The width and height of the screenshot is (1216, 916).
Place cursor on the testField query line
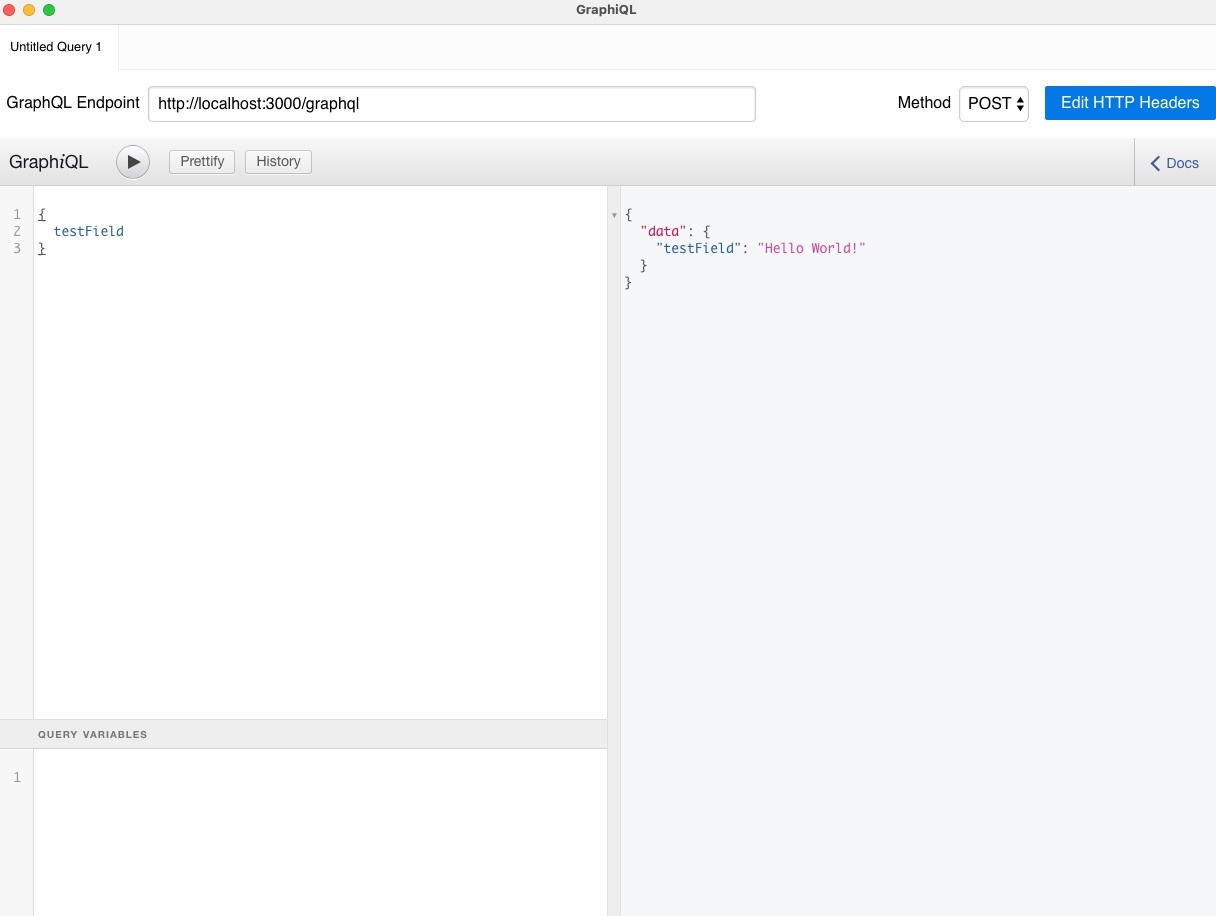tap(89, 231)
